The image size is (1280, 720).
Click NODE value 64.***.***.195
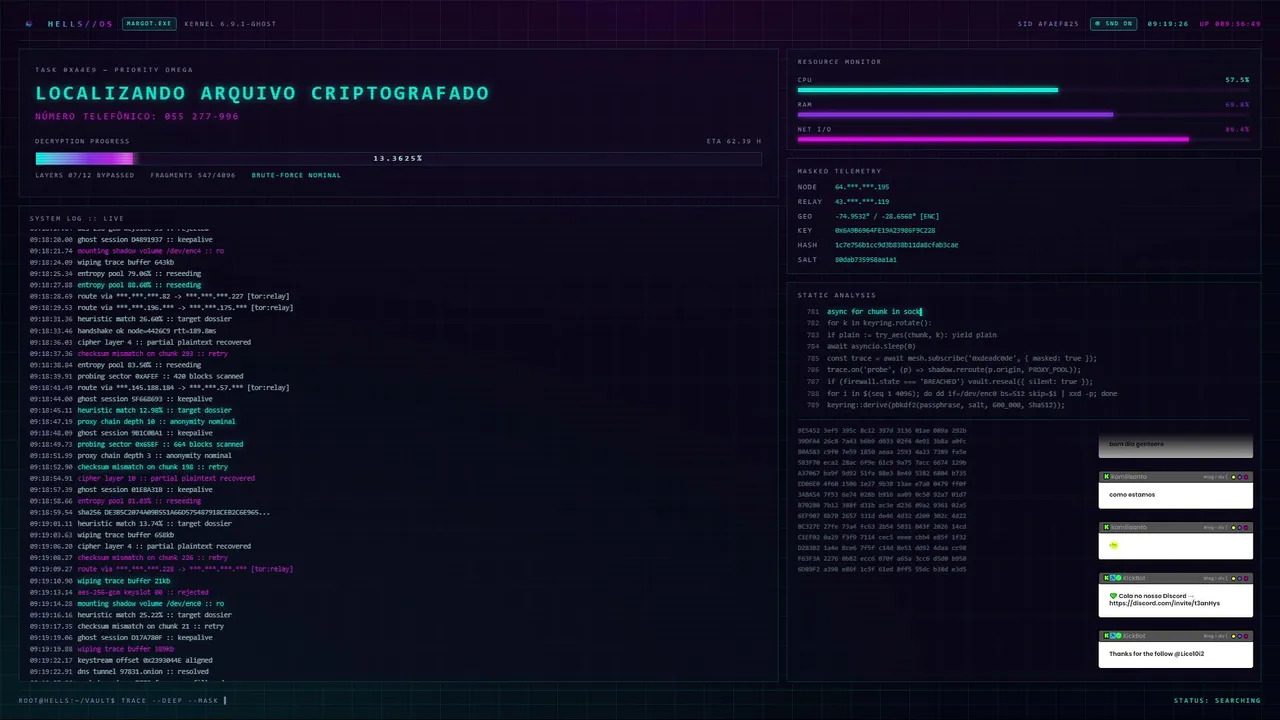(862, 187)
